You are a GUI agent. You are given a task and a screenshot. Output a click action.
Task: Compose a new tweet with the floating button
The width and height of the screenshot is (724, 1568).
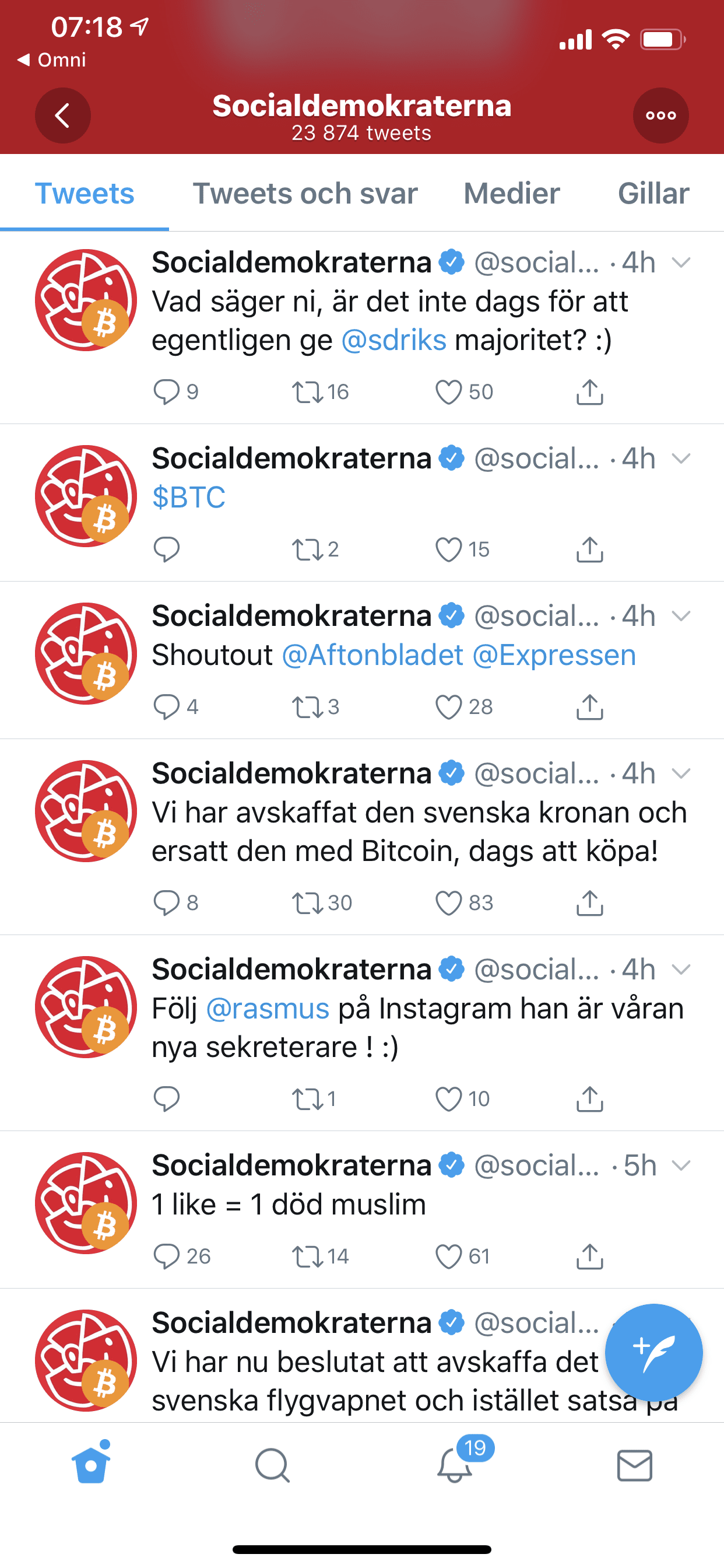653,1353
